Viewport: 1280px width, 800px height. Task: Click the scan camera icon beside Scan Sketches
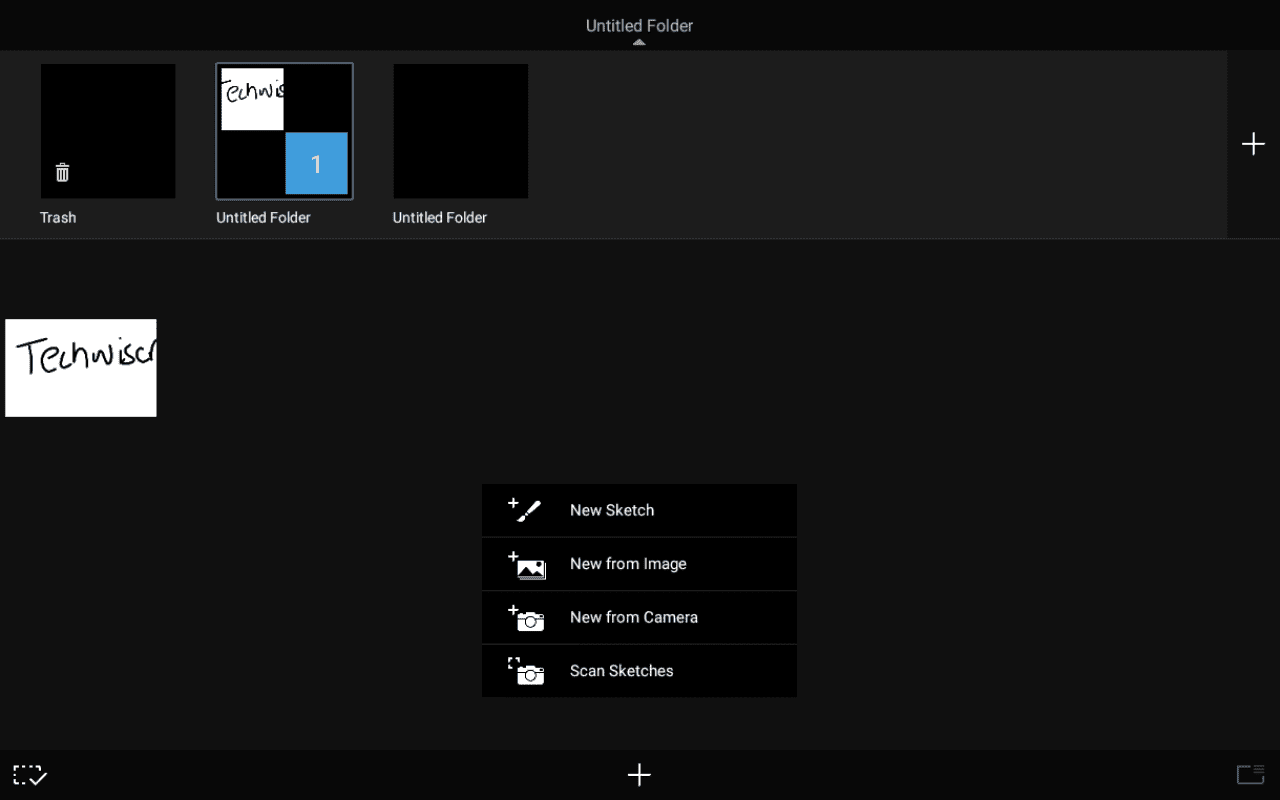click(527, 671)
